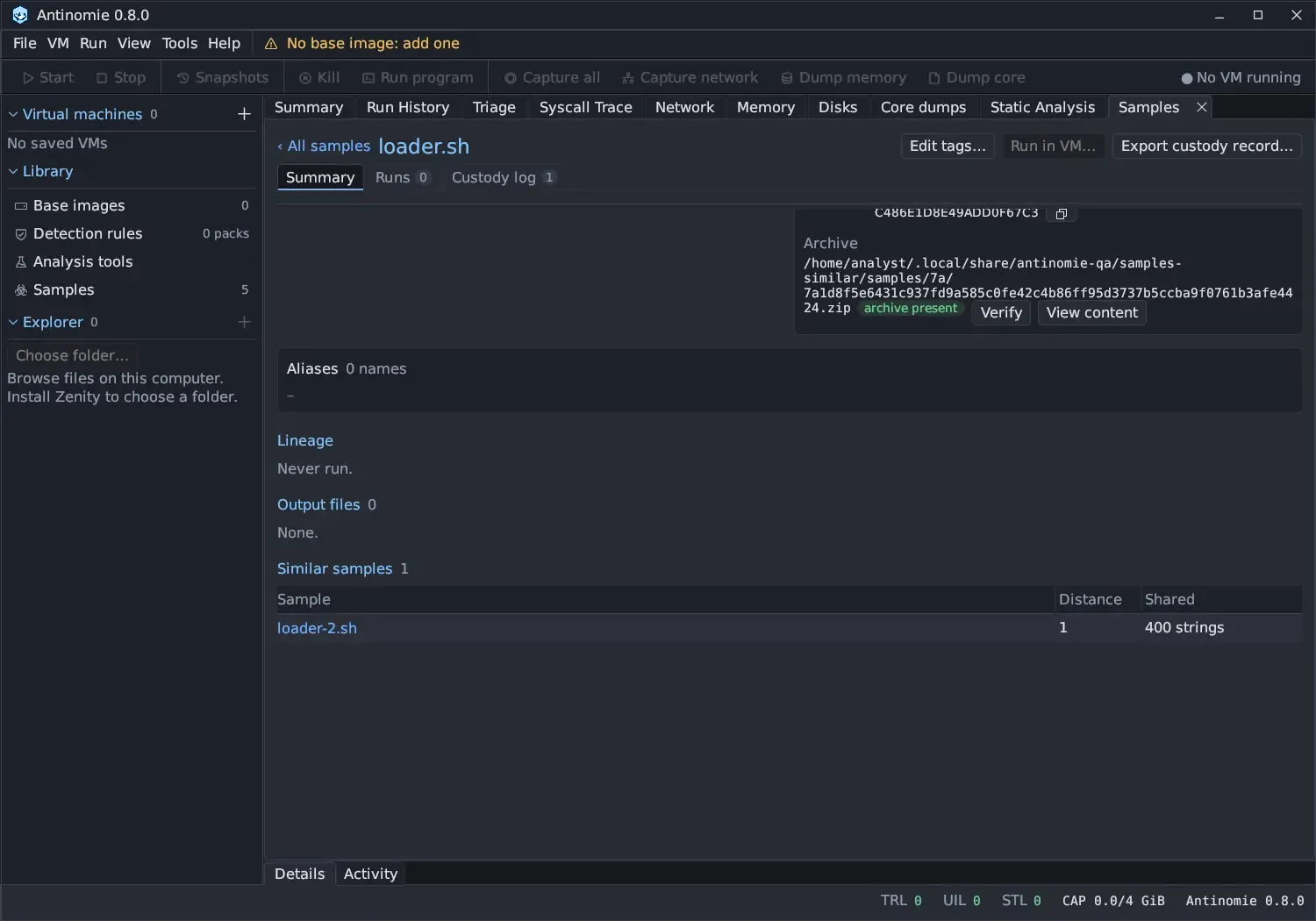
Task: Click the warning icon beside No base image
Action: [x=271, y=44]
